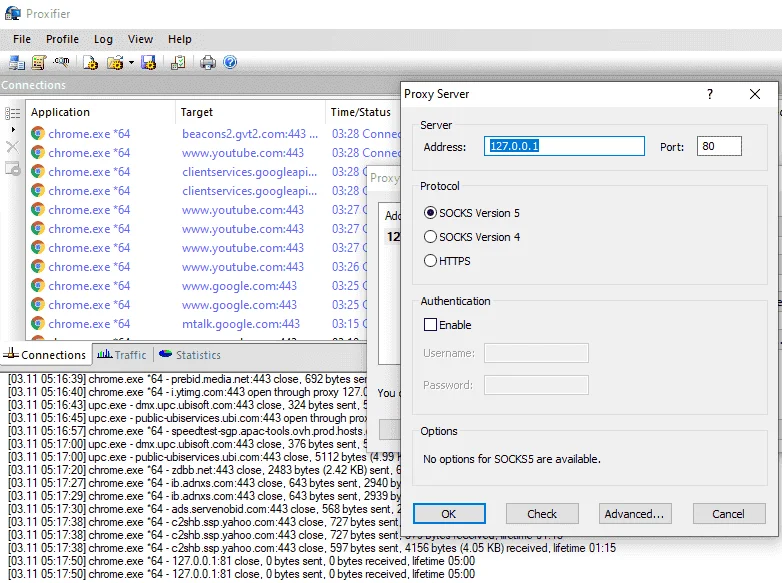Image resolution: width=782 pixels, height=583 pixels.
Task: Click the Traffic tab chart icon
Action: [x=104, y=354]
